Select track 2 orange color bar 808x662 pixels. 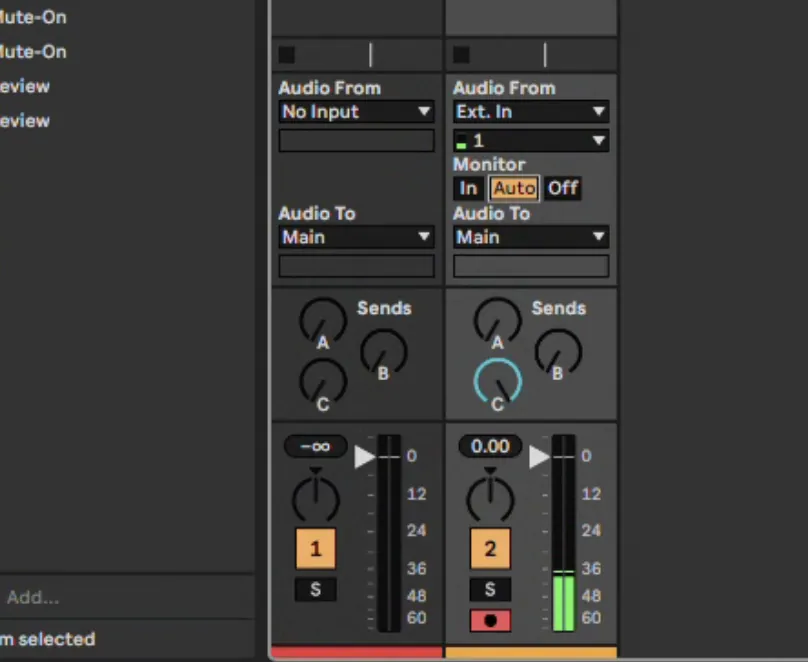[x=531, y=652]
